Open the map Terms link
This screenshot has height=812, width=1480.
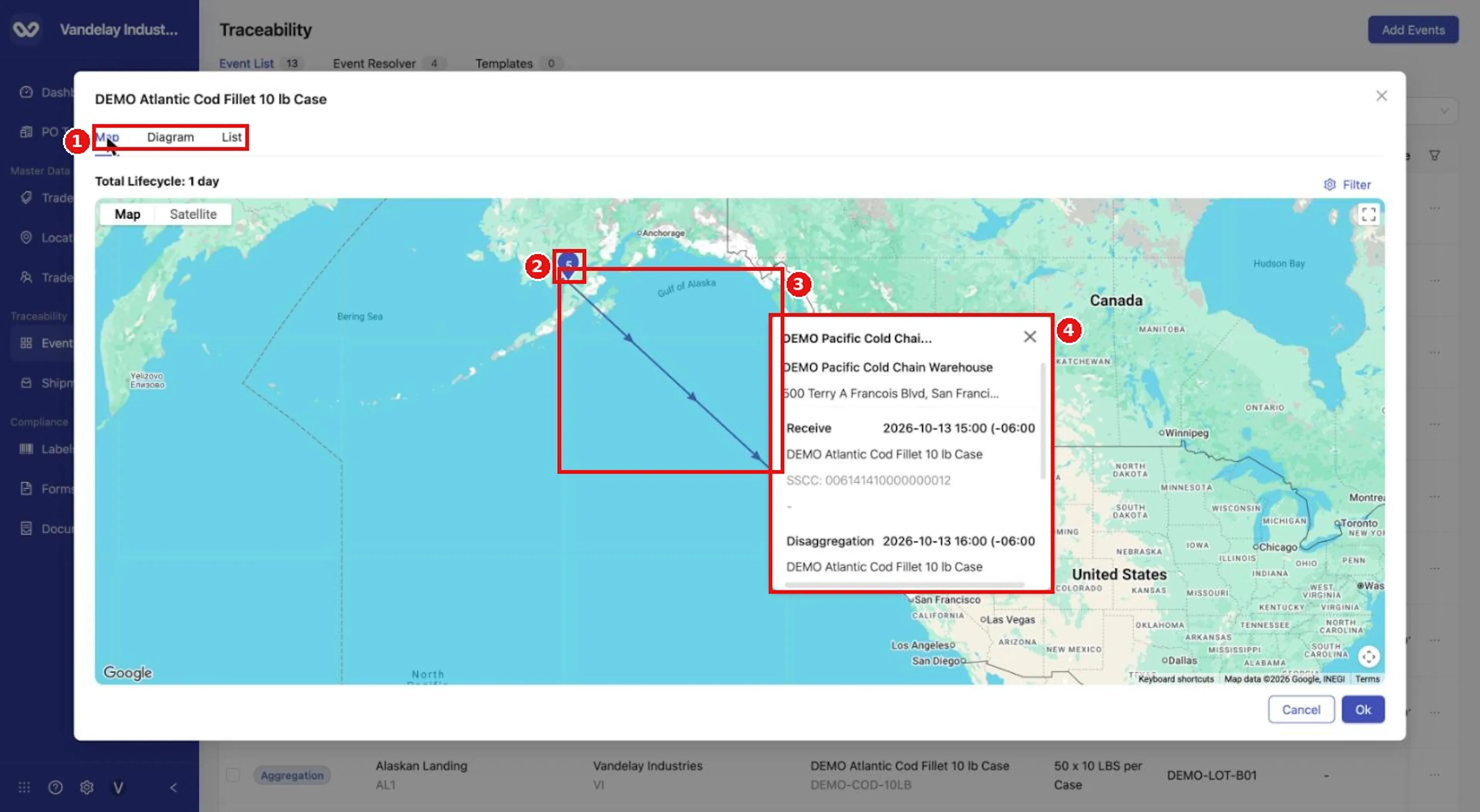pos(1367,679)
